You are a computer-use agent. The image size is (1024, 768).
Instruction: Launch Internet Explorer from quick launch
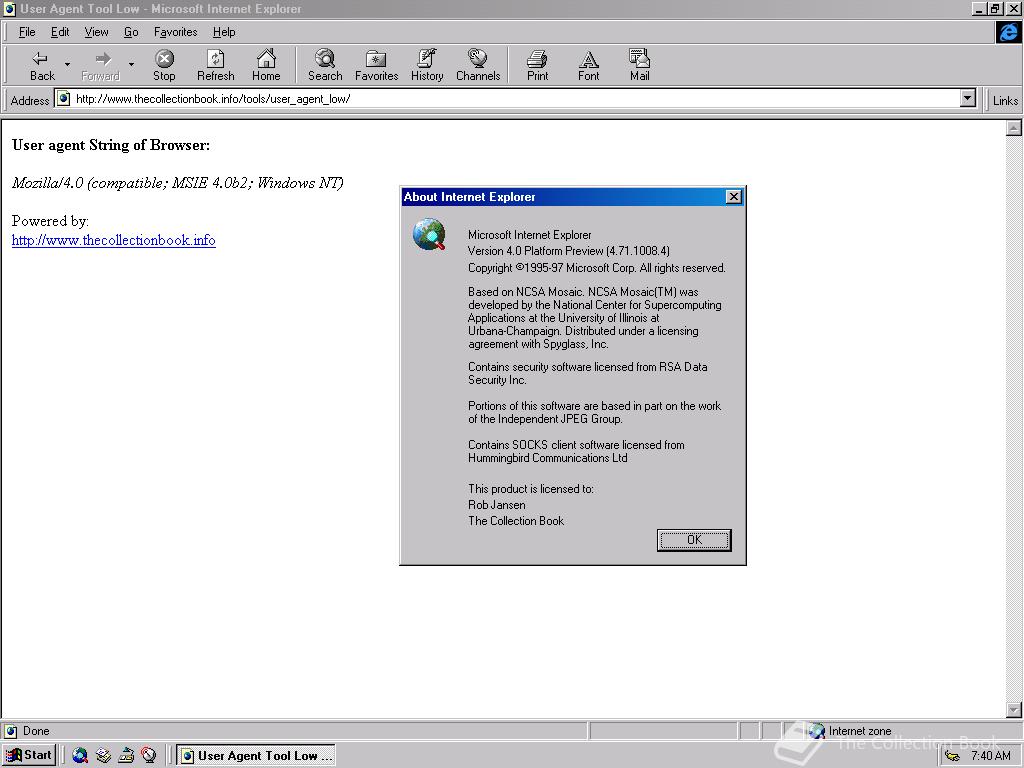pos(80,756)
